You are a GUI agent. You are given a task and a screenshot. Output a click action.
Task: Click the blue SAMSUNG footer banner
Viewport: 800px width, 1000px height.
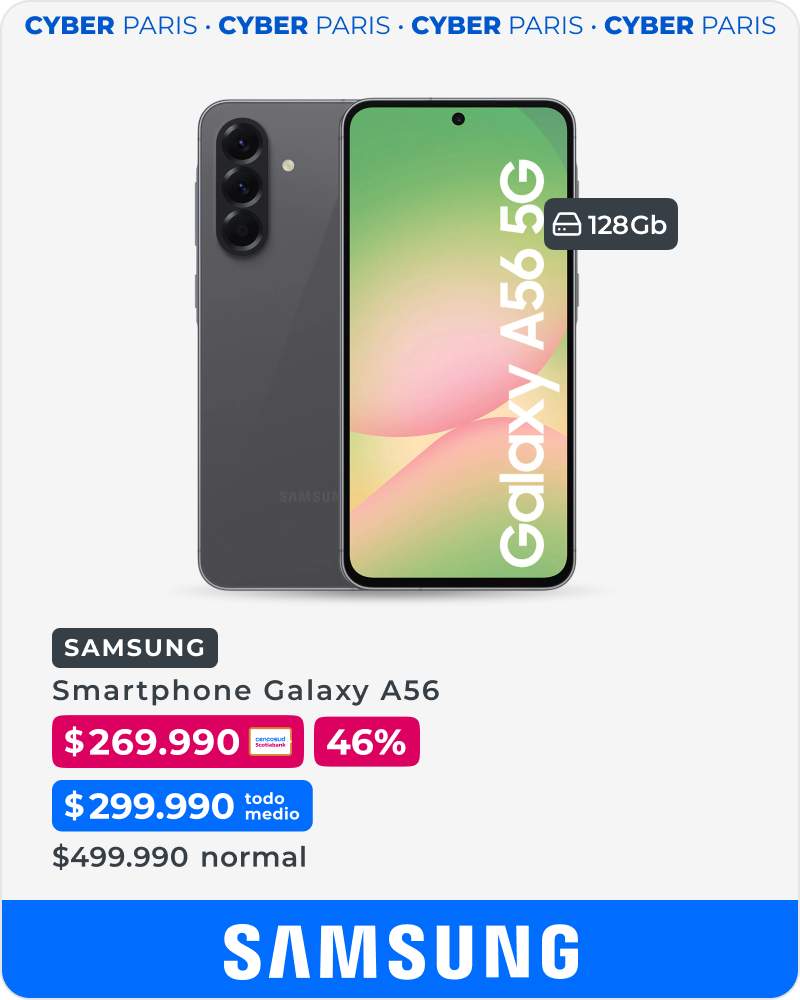tap(400, 949)
